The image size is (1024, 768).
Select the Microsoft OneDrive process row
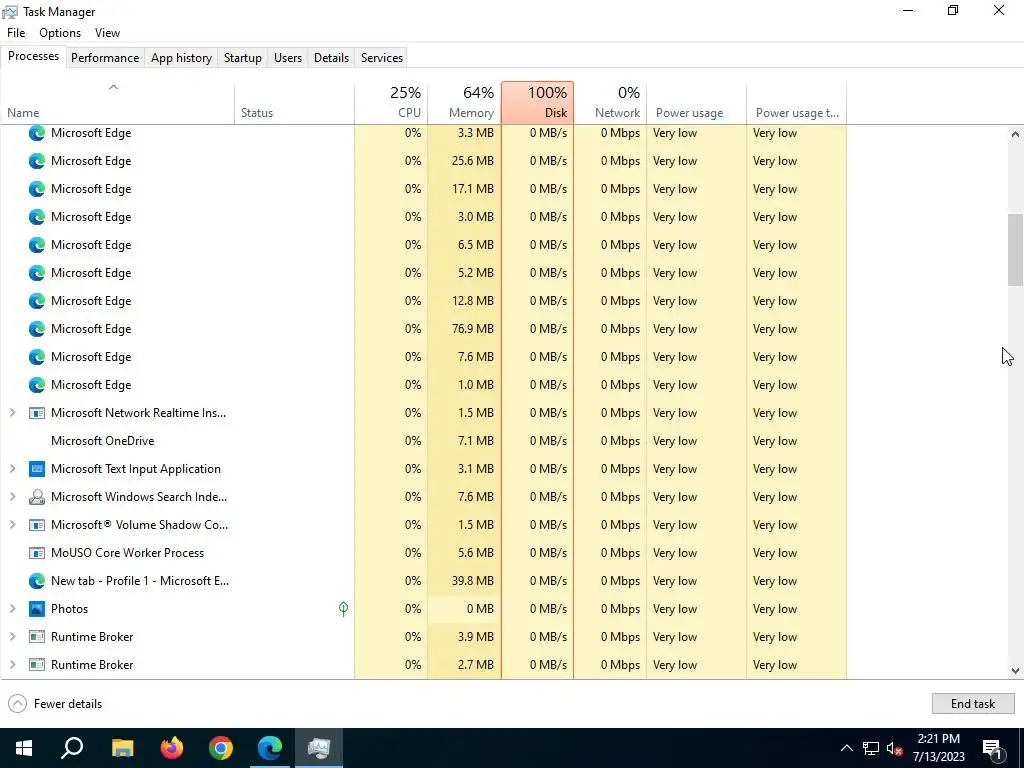pyautogui.click(x=423, y=441)
